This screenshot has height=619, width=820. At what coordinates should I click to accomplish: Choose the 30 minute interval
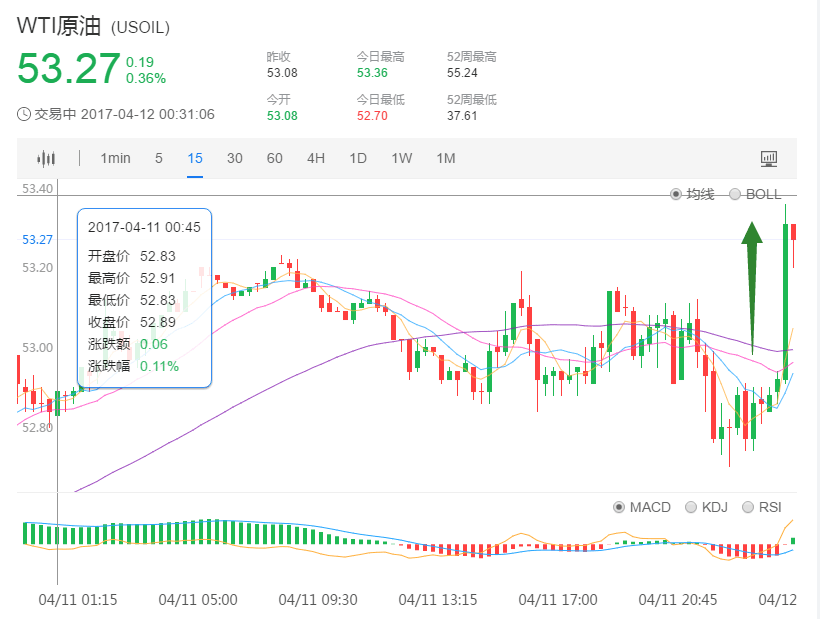tap(235, 158)
